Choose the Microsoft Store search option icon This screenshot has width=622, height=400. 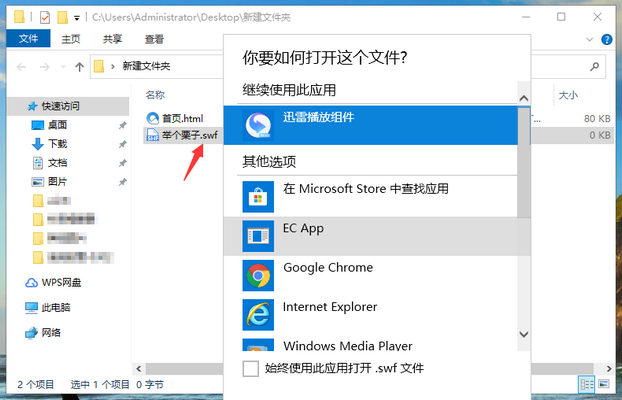(259, 195)
